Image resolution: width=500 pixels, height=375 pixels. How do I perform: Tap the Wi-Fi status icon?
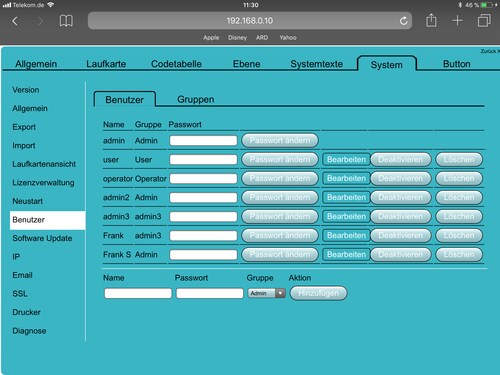click(x=50, y=5)
